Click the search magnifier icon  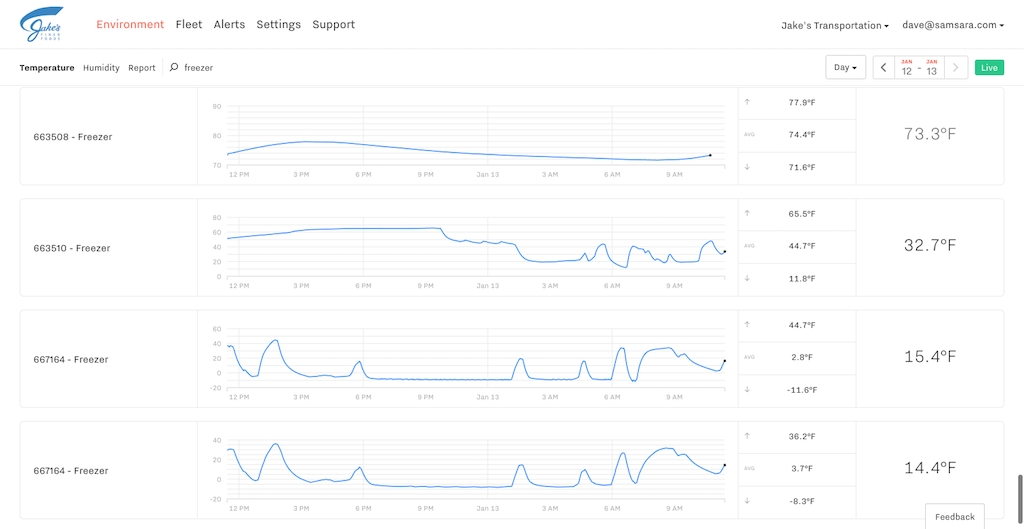pos(174,67)
